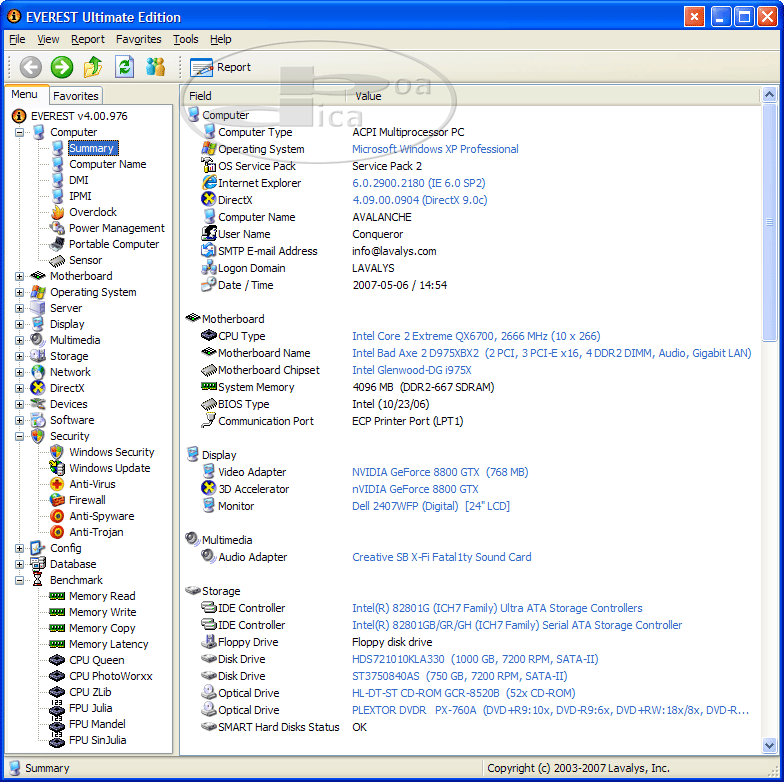Expand the Storage tree node
Screen dimensions: 784x782
pyautogui.click(x=20, y=356)
